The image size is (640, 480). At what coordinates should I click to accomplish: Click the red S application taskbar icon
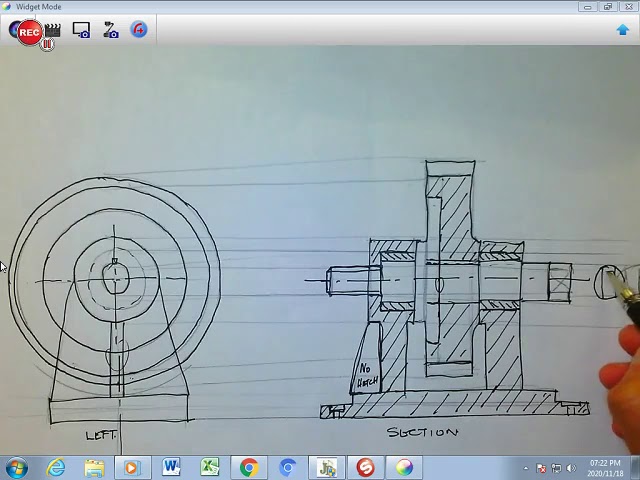tap(366, 467)
